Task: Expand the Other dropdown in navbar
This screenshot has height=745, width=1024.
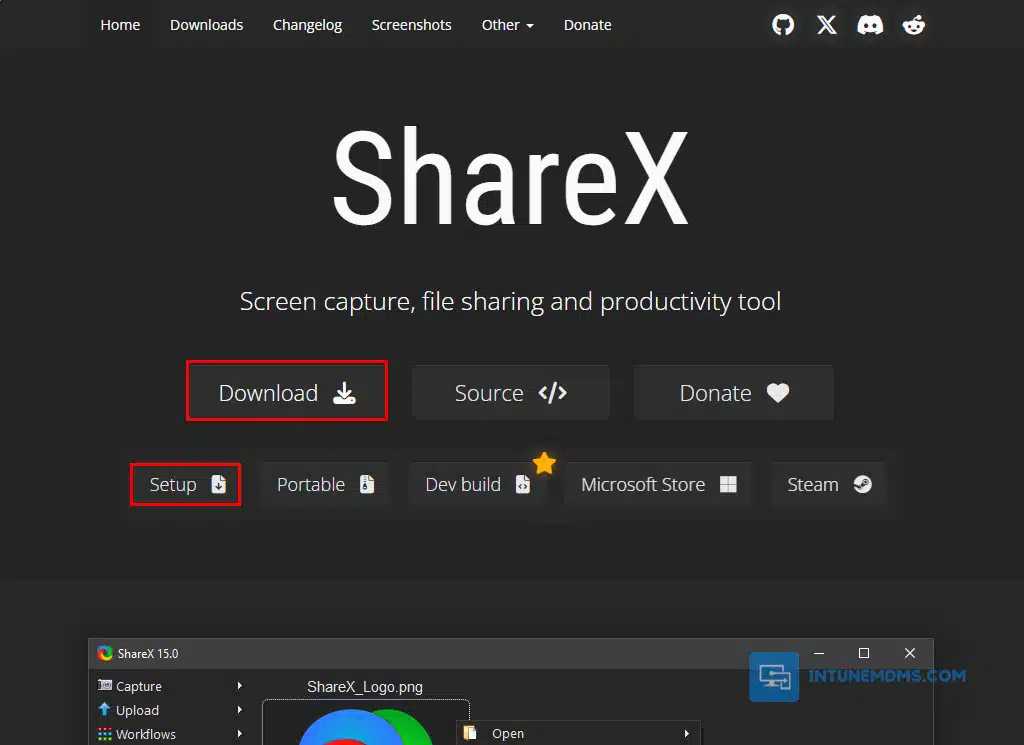Action: click(507, 25)
